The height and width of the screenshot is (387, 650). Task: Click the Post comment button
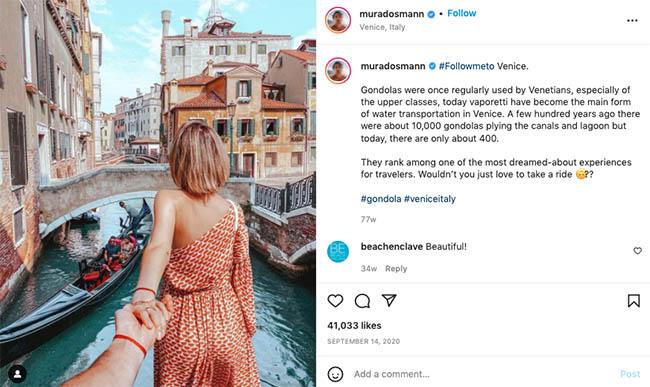point(630,374)
